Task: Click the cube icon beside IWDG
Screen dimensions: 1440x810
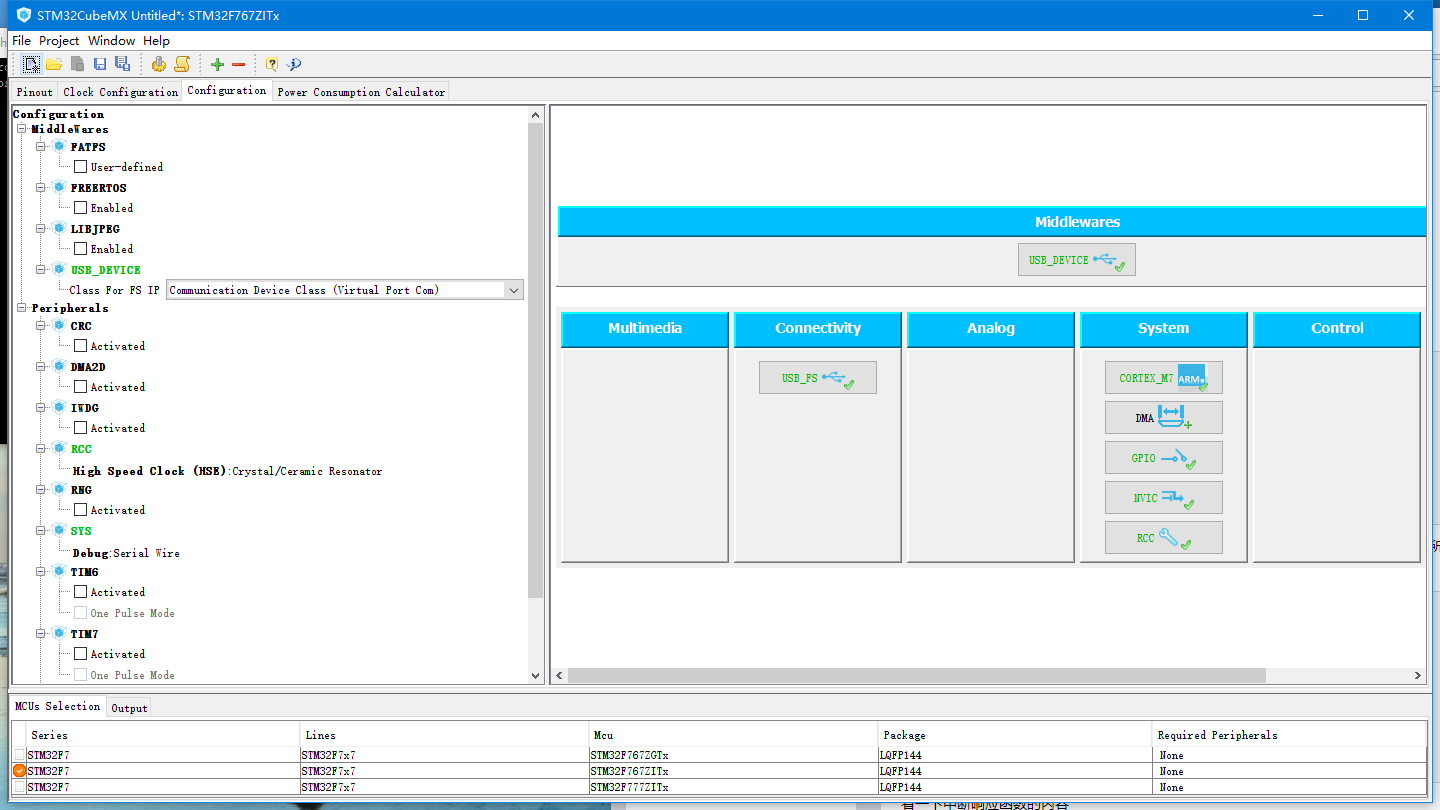Action: [x=59, y=407]
